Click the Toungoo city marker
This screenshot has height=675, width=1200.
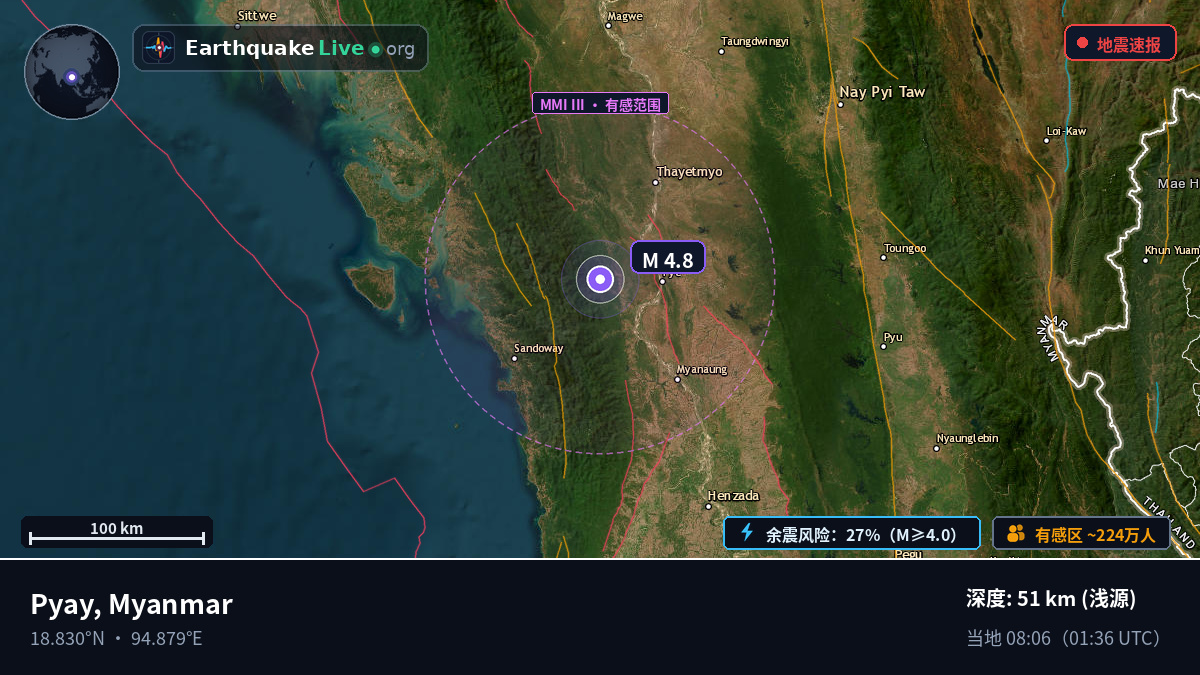click(x=883, y=258)
